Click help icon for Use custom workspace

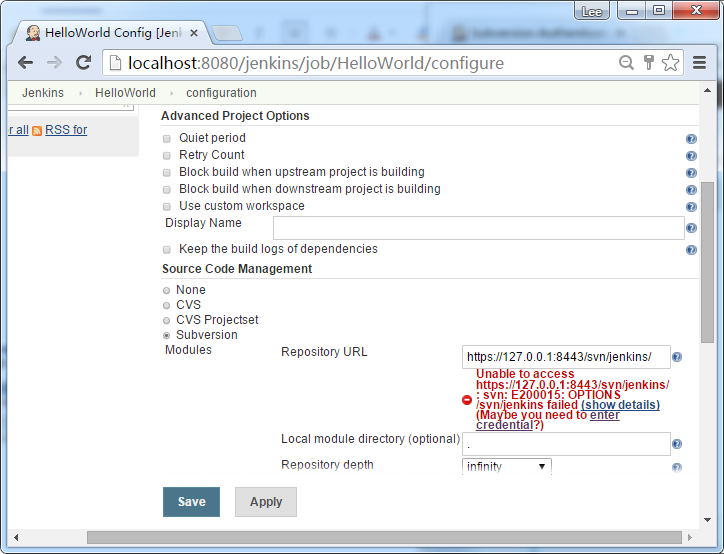(x=691, y=207)
